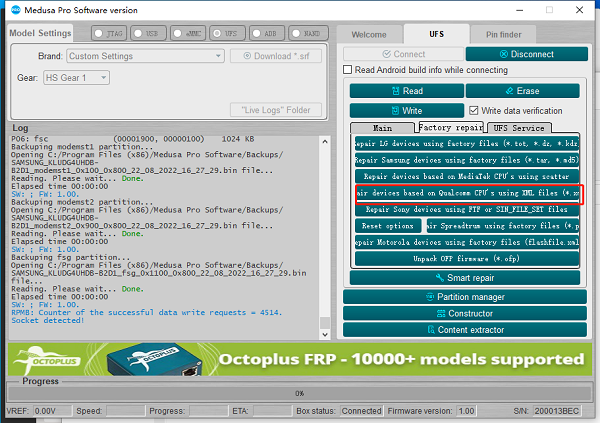Click the Disconnect button
Screen dimensions: 600x423
[x=527, y=54]
